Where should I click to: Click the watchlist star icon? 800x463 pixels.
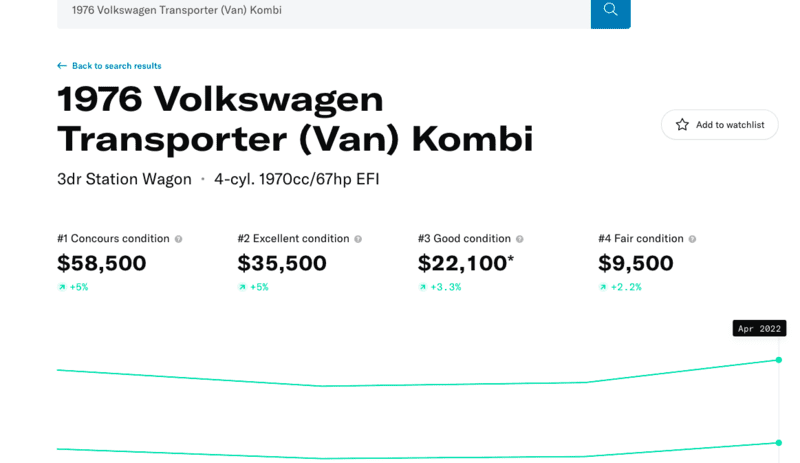[682, 125]
